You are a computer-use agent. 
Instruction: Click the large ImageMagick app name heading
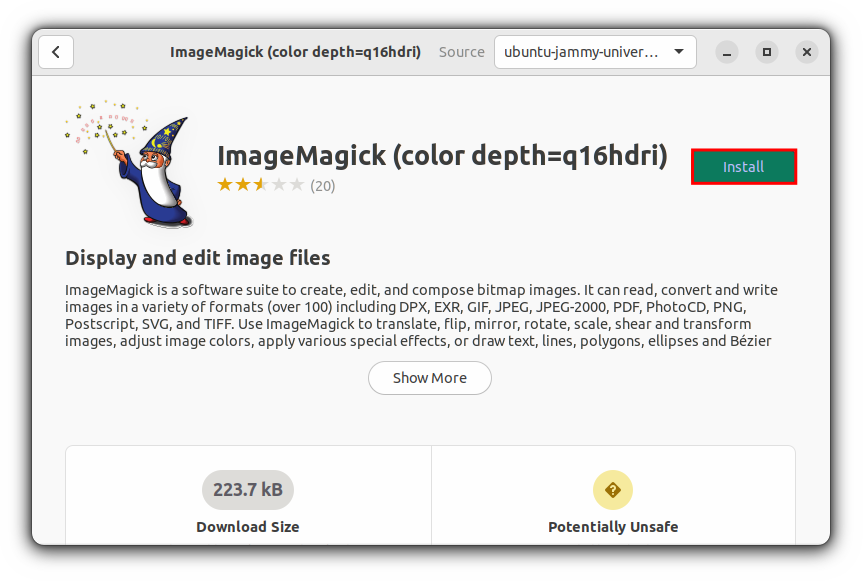(443, 156)
